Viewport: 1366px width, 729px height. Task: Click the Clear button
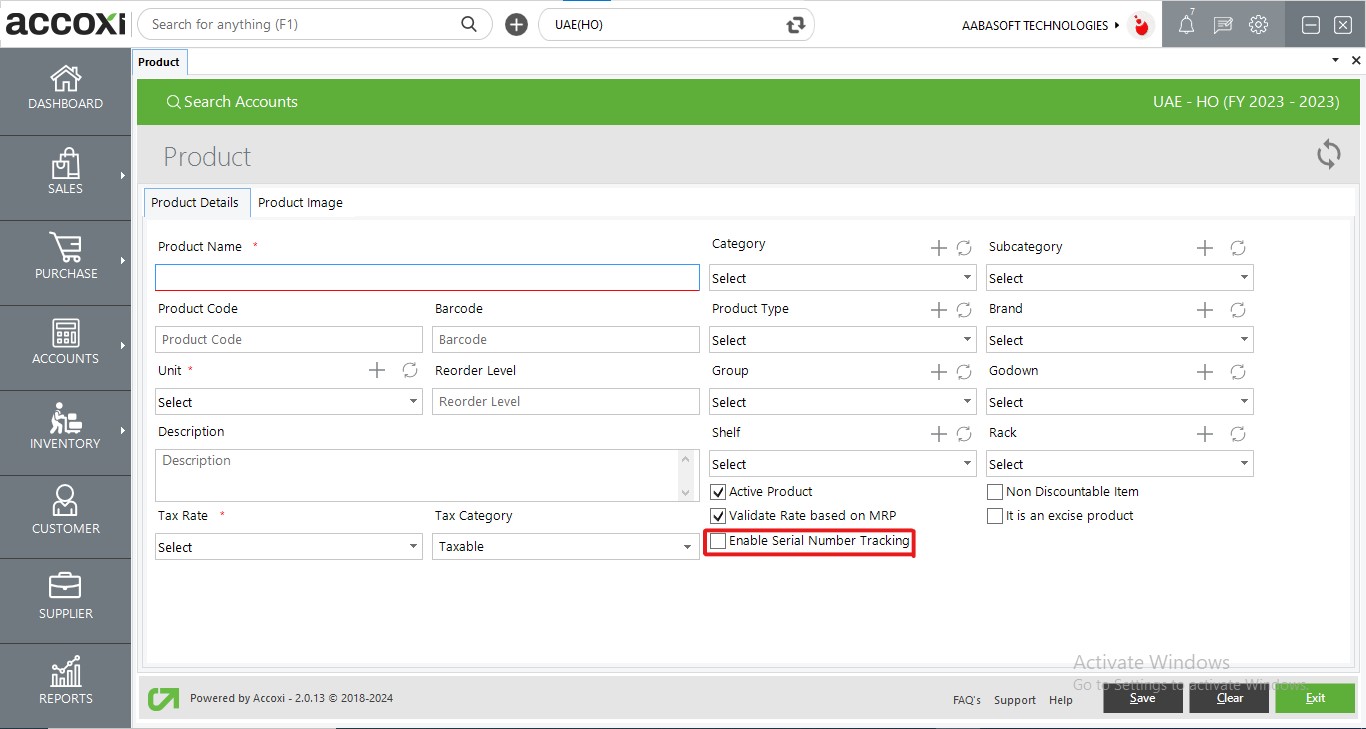[x=1229, y=698]
